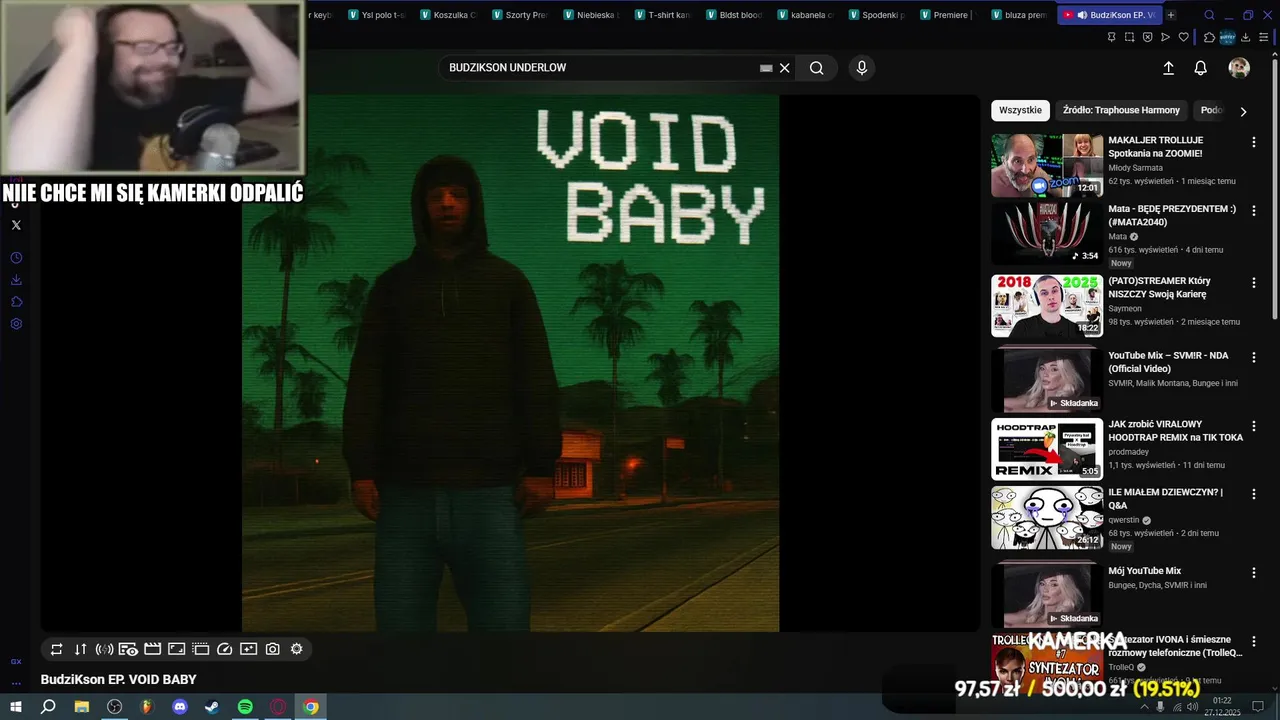Viewport: 1280px width, 720px height.
Task: Open the Windows Start menu
Action: [16, 707]
